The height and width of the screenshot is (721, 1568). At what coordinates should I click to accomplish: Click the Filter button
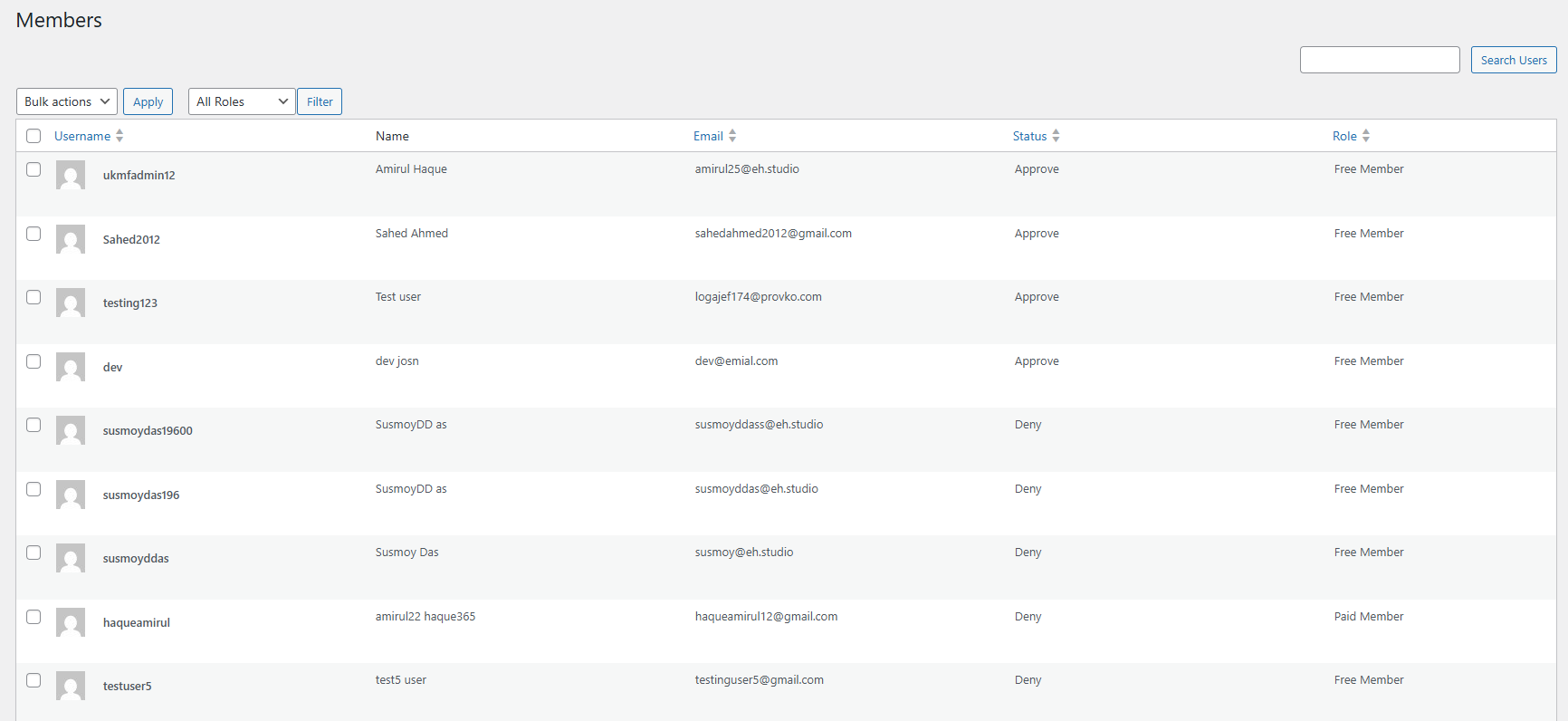[320, 101]
